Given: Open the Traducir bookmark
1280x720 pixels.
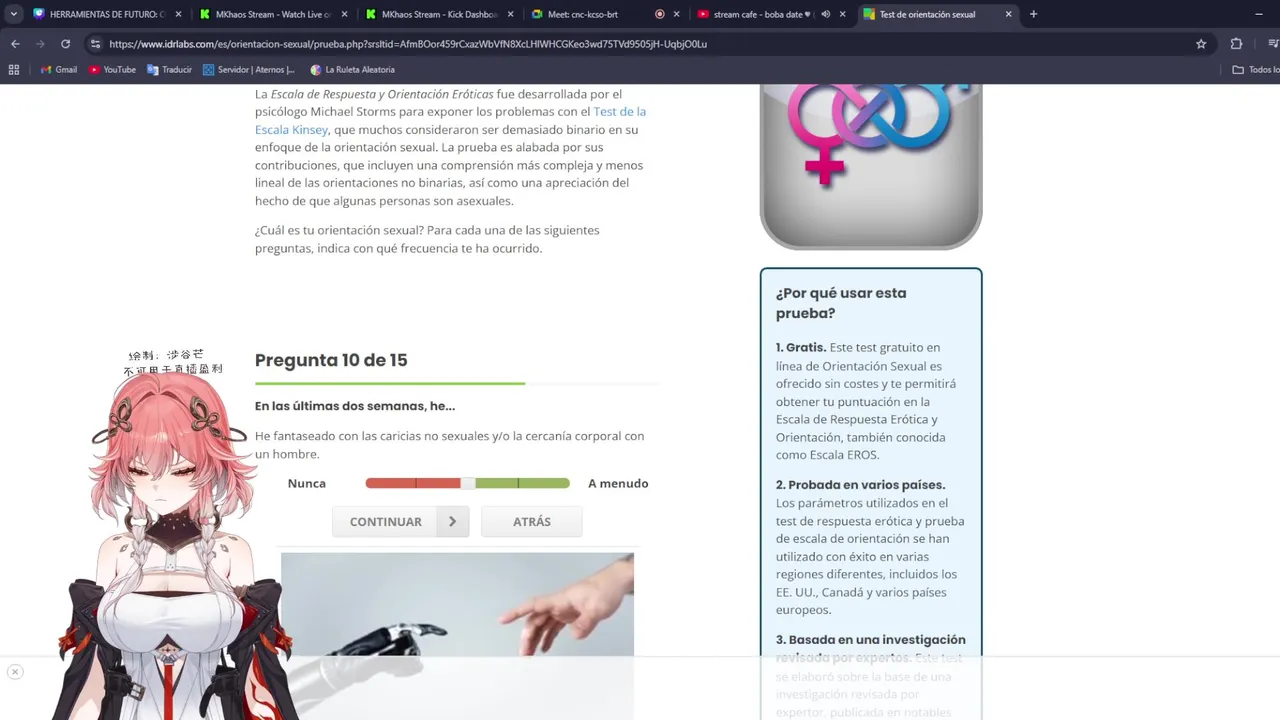Looking at the screenshot, I should [169, 70].
